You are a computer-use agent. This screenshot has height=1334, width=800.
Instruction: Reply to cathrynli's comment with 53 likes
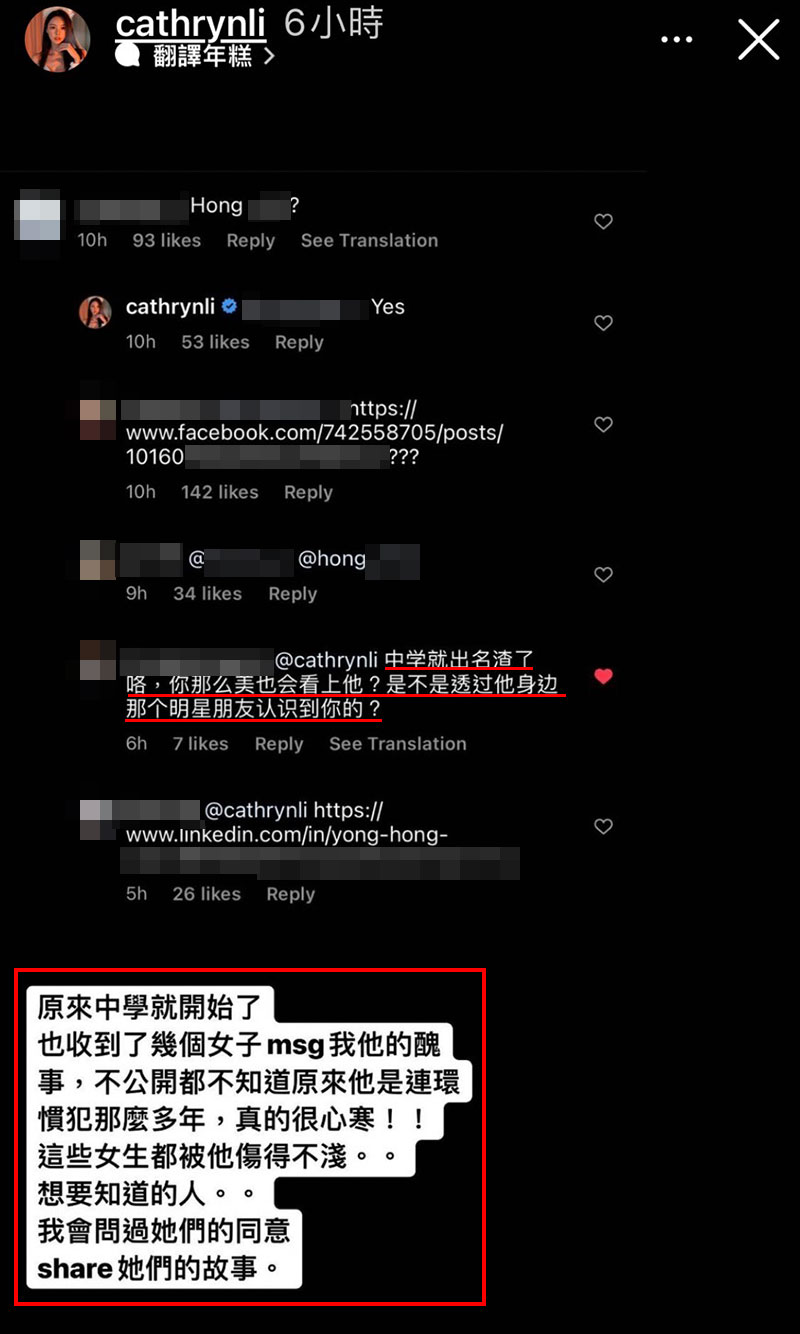tap(299, 342)
